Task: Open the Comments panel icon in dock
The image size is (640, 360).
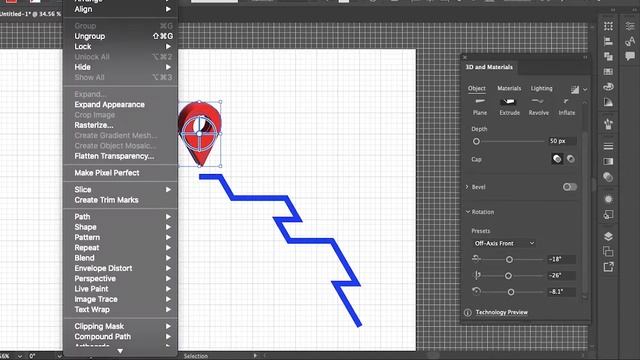Action: (630, 56)
